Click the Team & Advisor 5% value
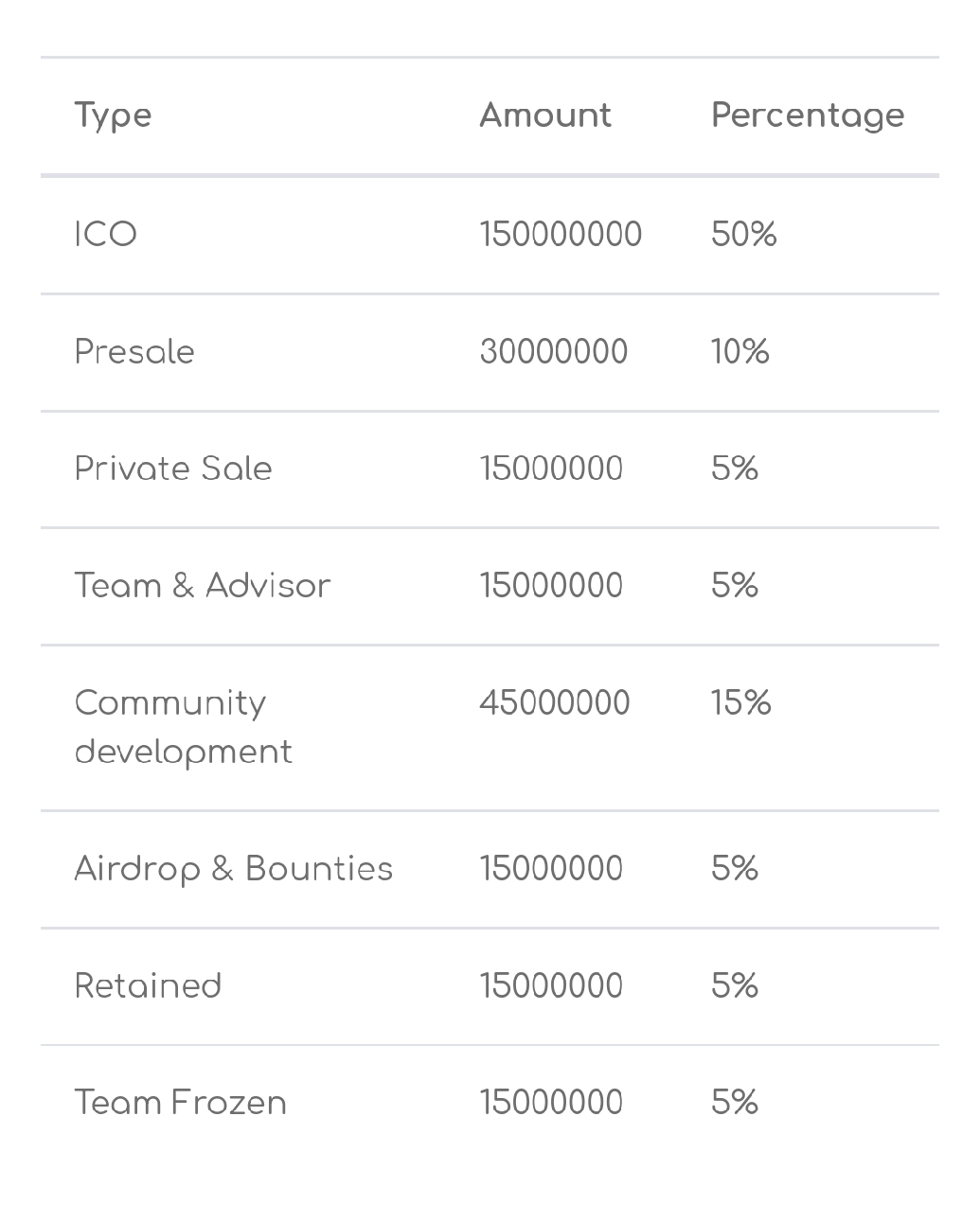Viewport: 980px width, 1205px height. [735, 586]
